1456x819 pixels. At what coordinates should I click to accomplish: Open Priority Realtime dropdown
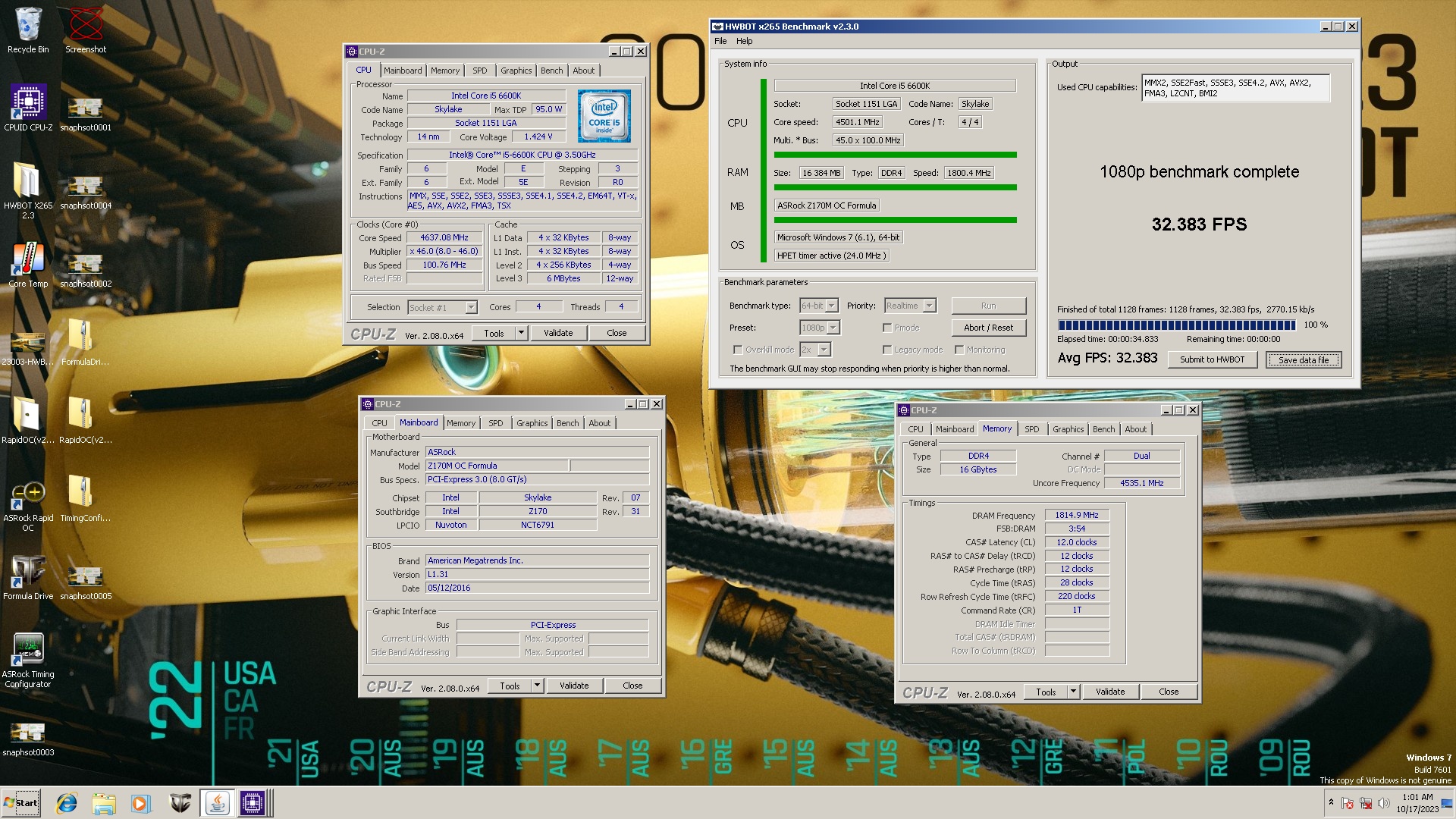tap(910, 306)
